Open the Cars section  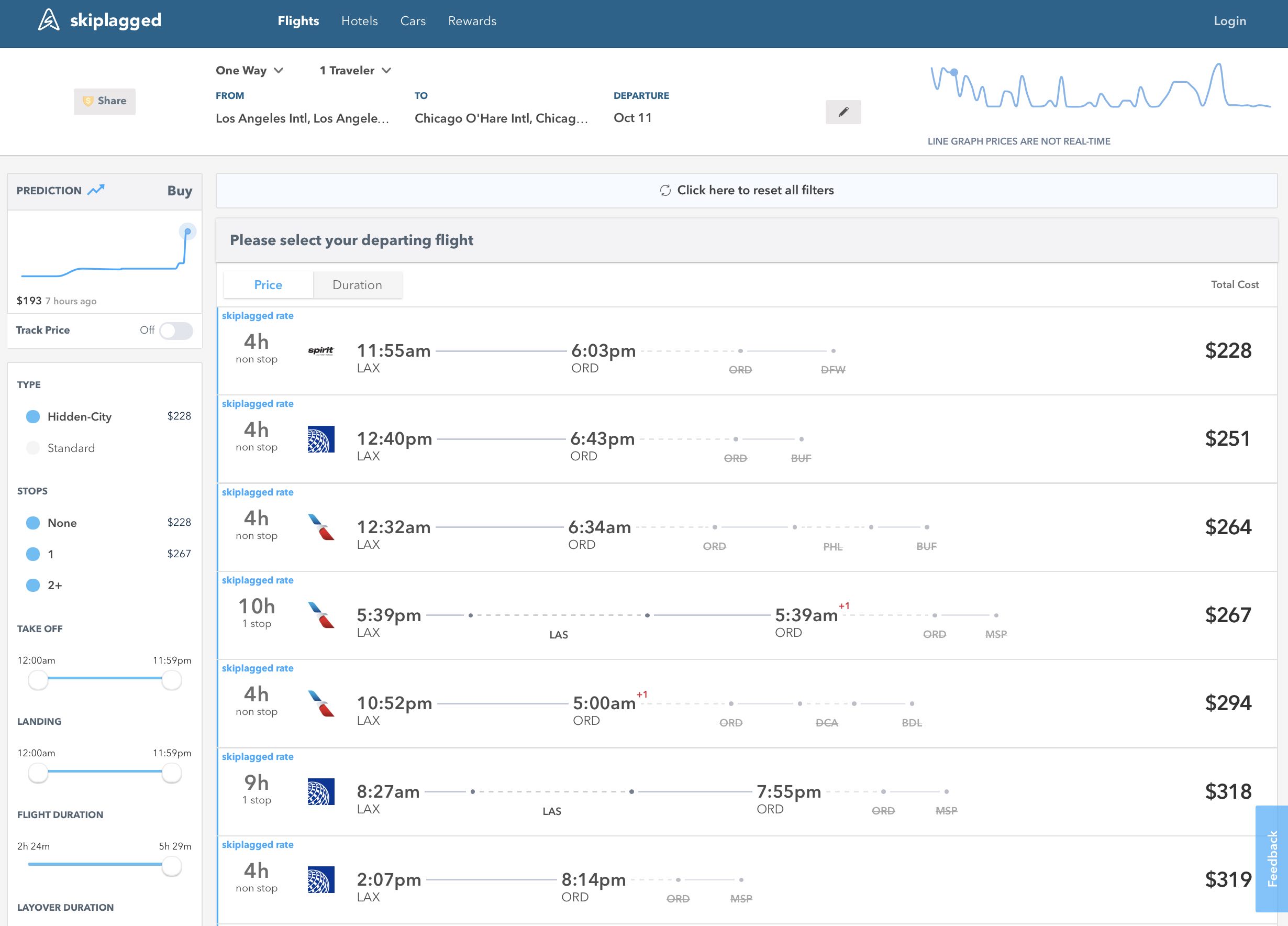coord(413,21)
